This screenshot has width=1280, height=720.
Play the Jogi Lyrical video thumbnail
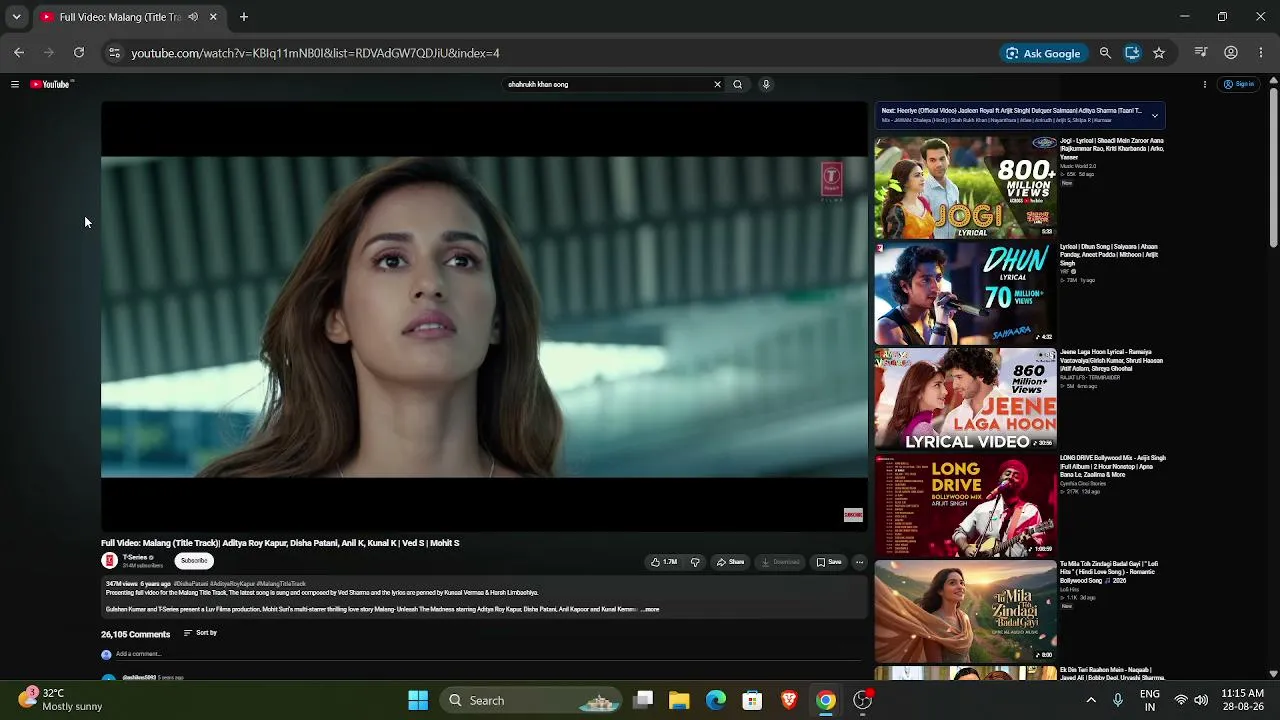pos(965,188)
